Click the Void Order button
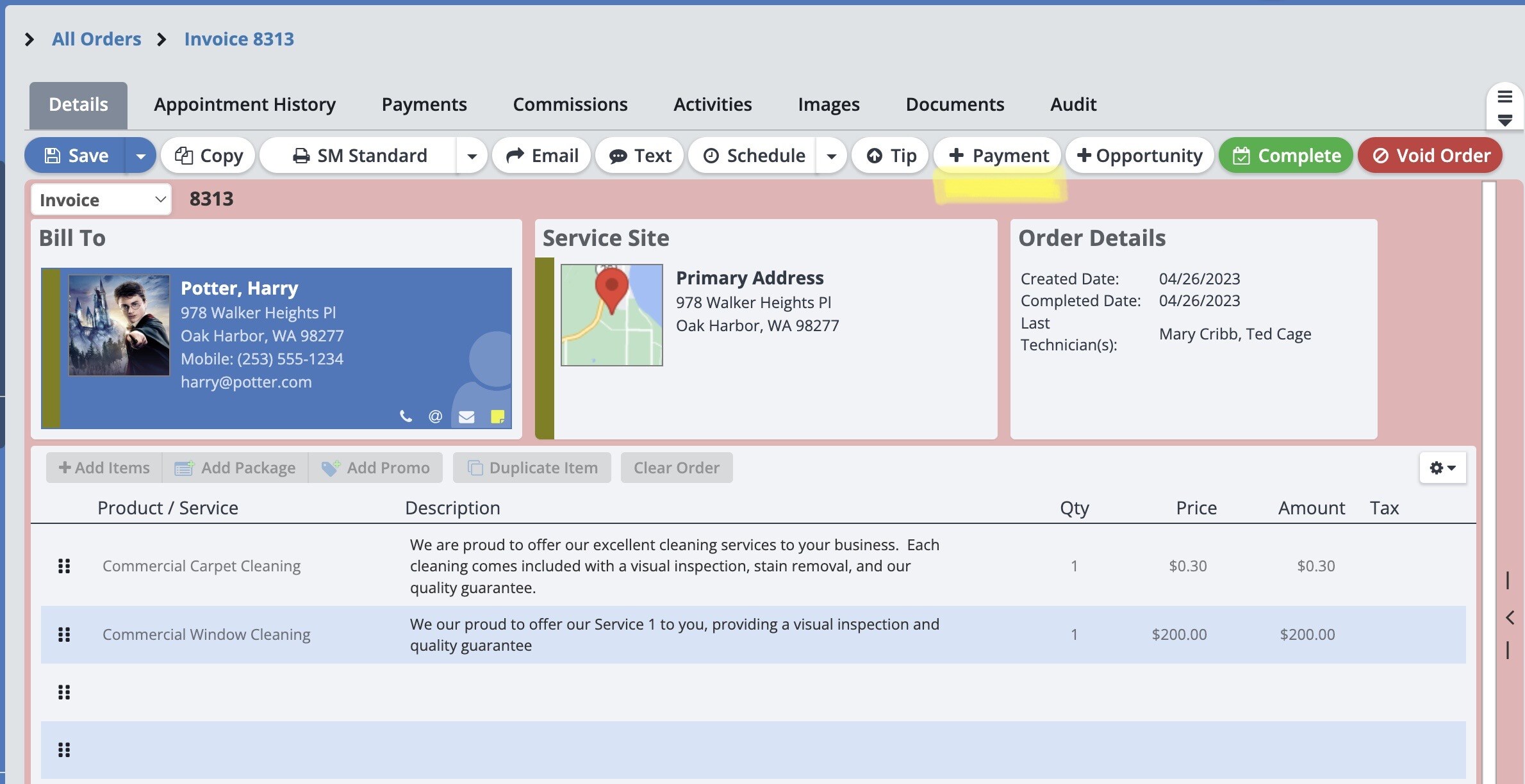The height and width of the screenshot is (784, 1525). (x=1430, y=156)
